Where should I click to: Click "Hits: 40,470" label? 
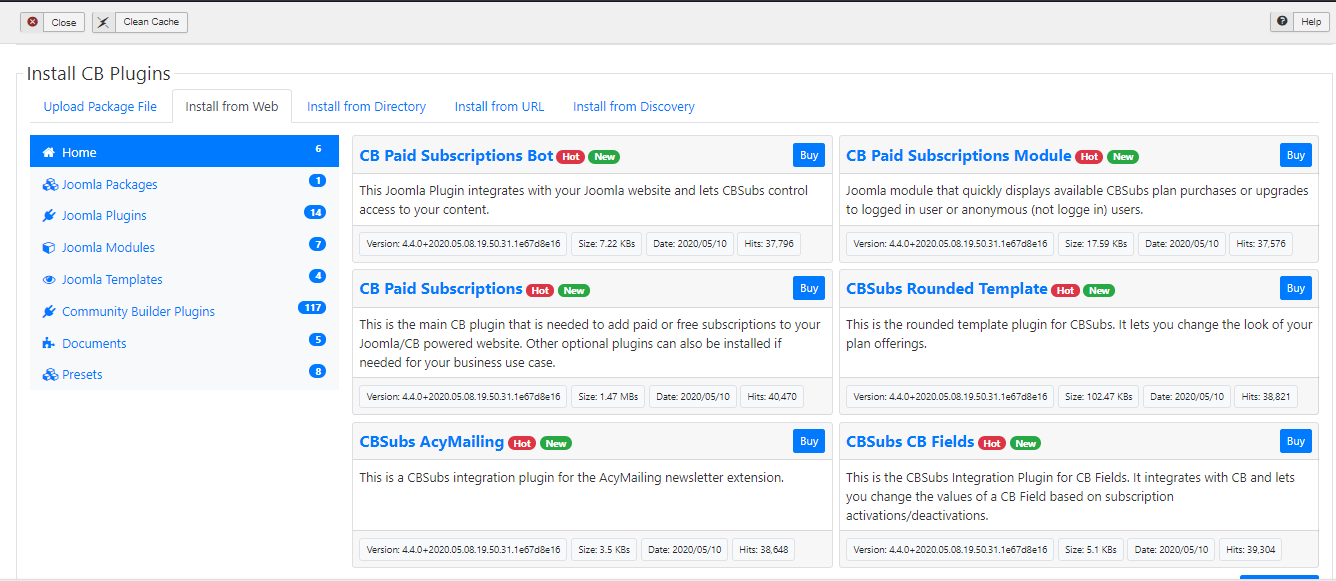pyautogui.click(x=772, y=396)
